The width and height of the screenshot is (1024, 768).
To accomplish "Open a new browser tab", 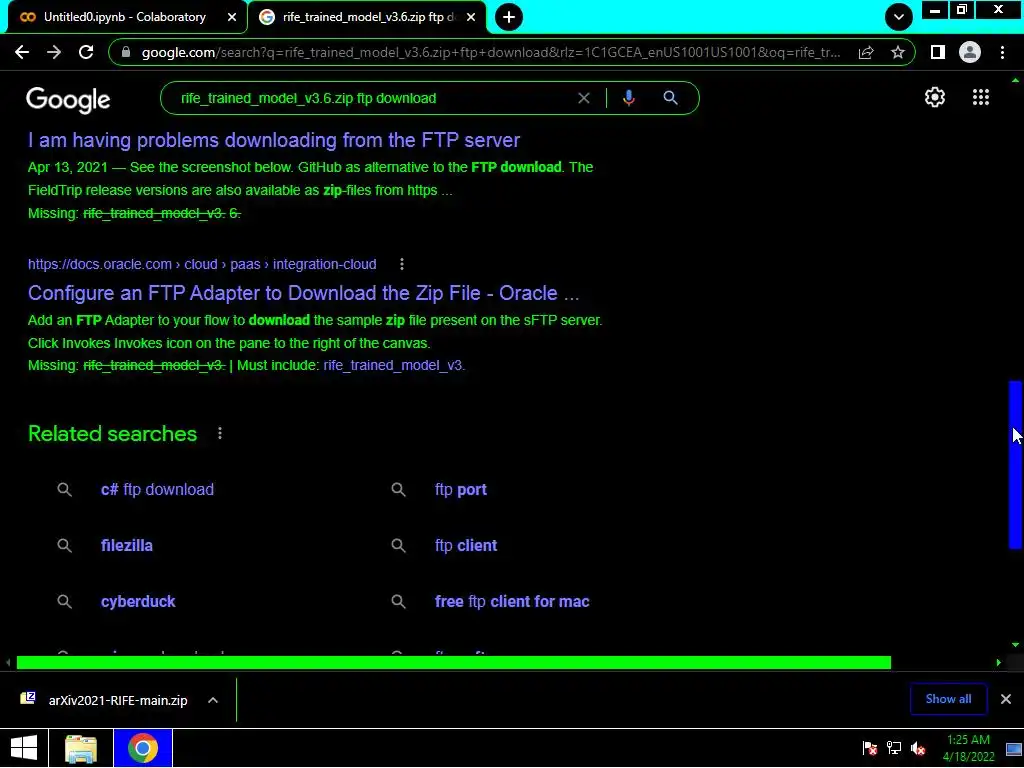I will (x=509, y=17).
